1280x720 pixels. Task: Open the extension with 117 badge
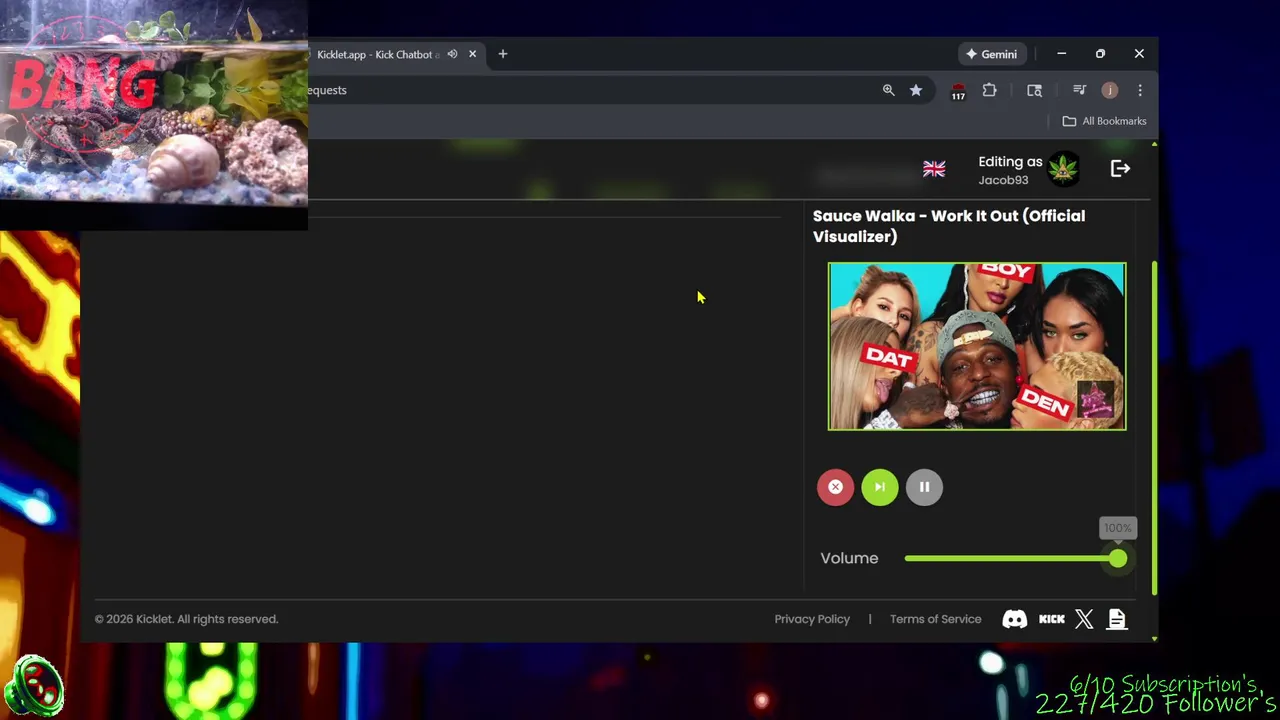[958, 92]
